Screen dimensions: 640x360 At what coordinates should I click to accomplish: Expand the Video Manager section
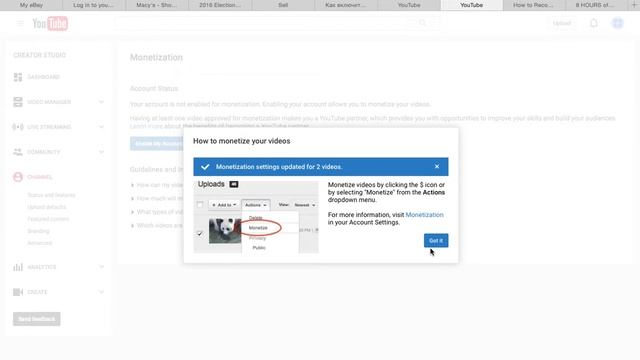click(101, 102)
